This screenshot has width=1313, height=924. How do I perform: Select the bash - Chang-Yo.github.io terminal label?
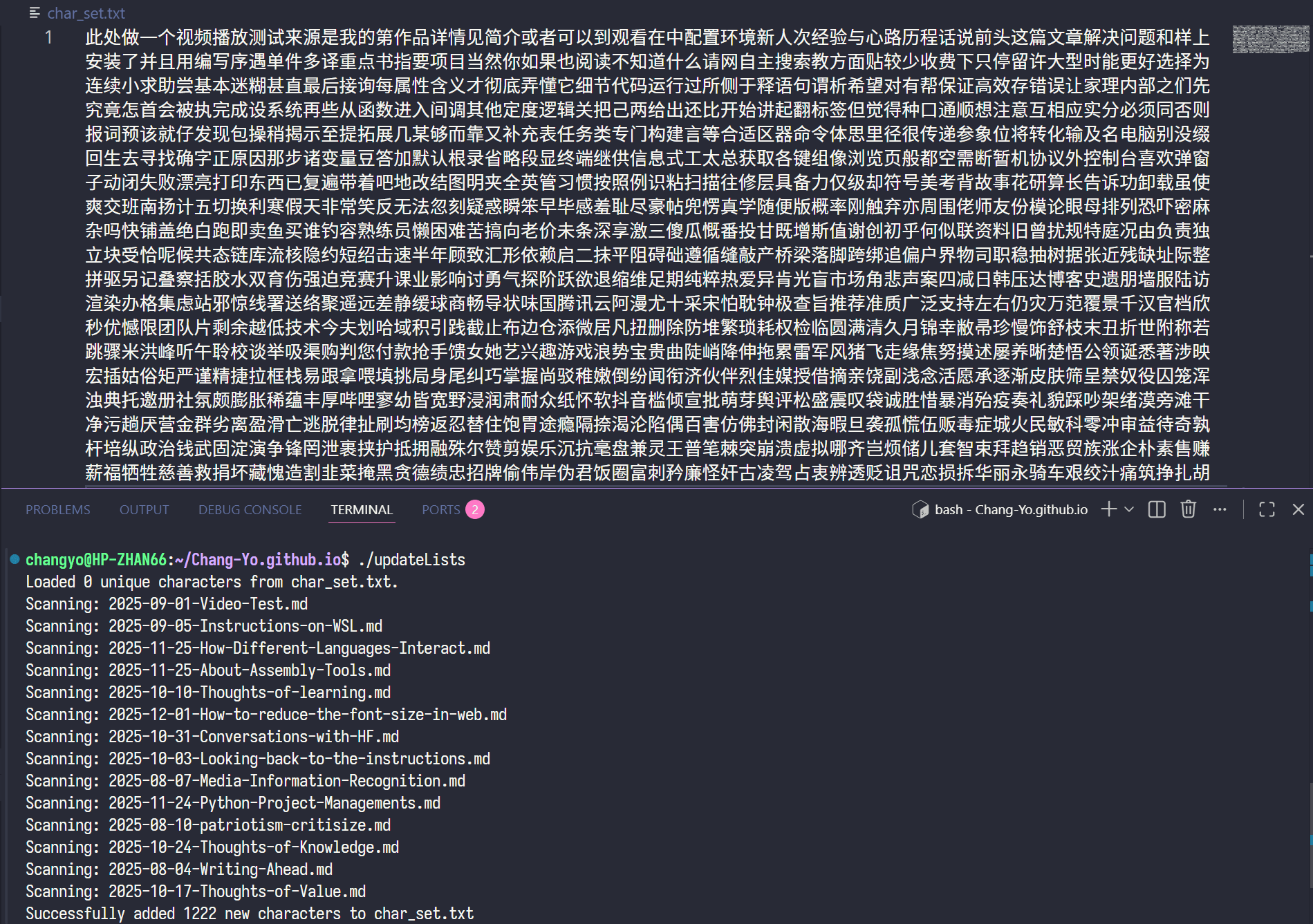coord(1011,509)
